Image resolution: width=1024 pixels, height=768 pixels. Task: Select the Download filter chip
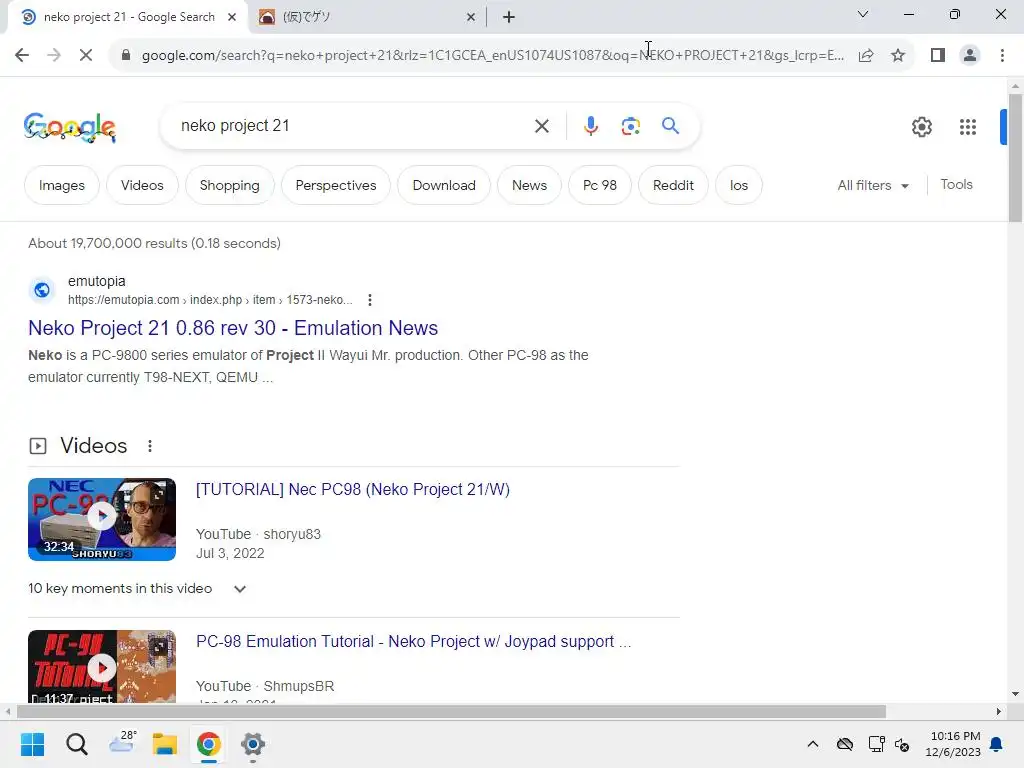444,185
